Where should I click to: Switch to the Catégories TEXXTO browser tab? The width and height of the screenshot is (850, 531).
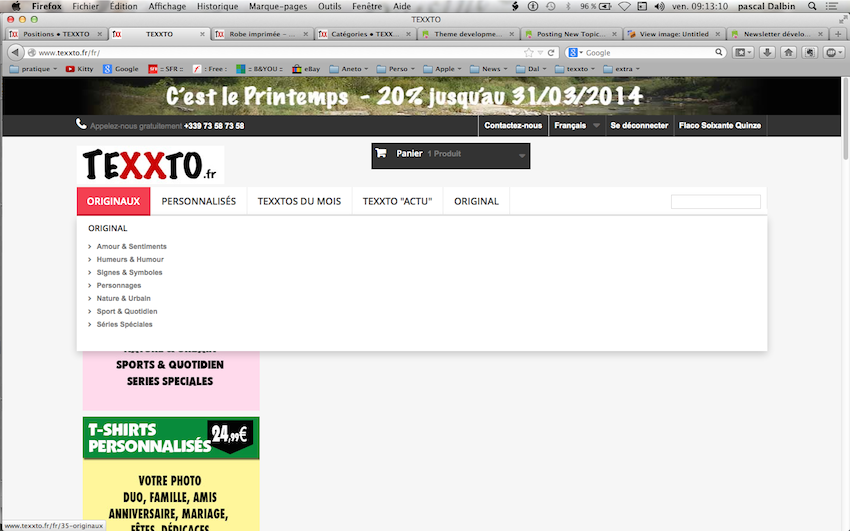[x=365, y=34]
